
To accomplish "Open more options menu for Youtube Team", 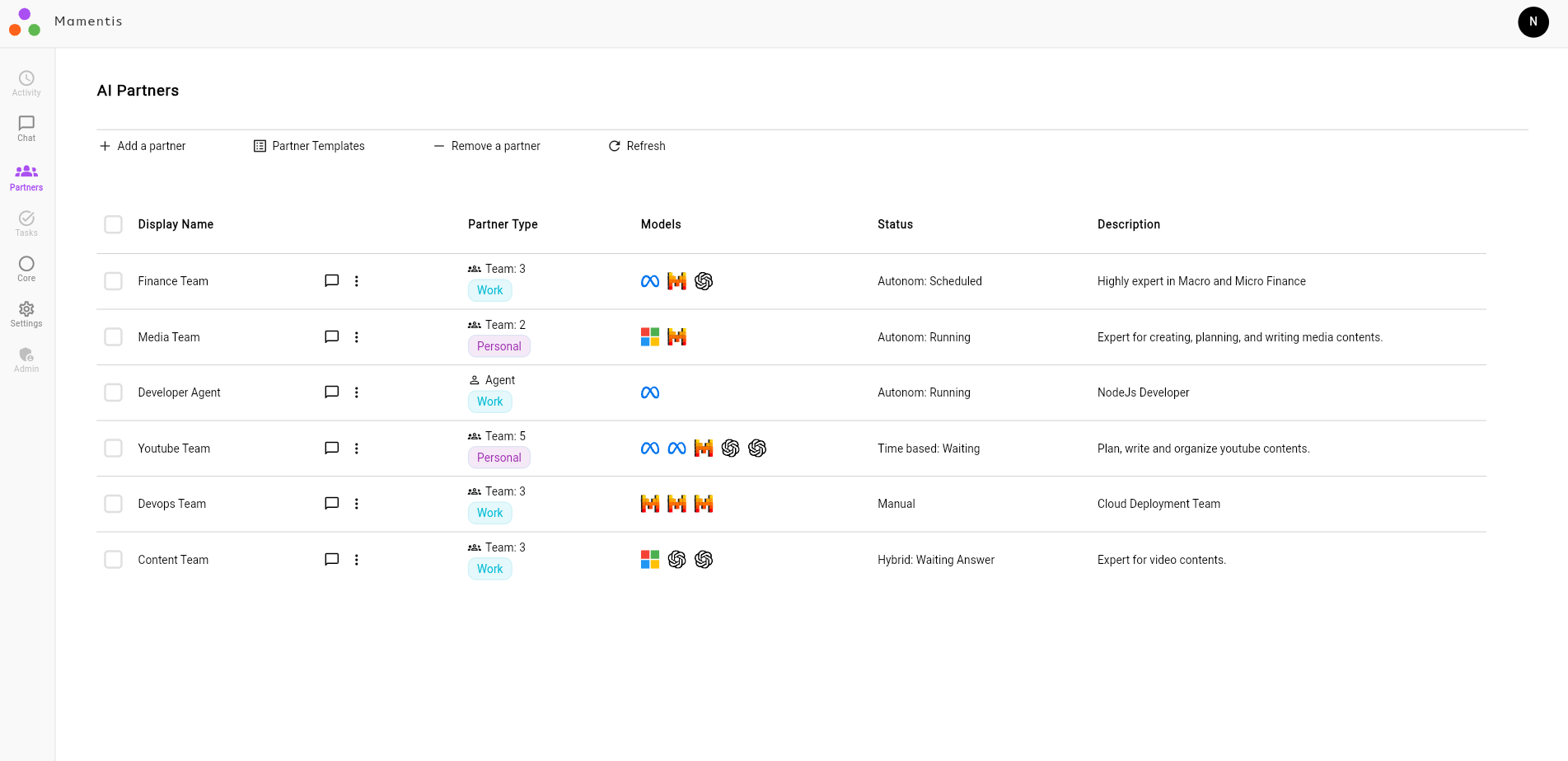I will pyautogui.click(x=357, y=449).
